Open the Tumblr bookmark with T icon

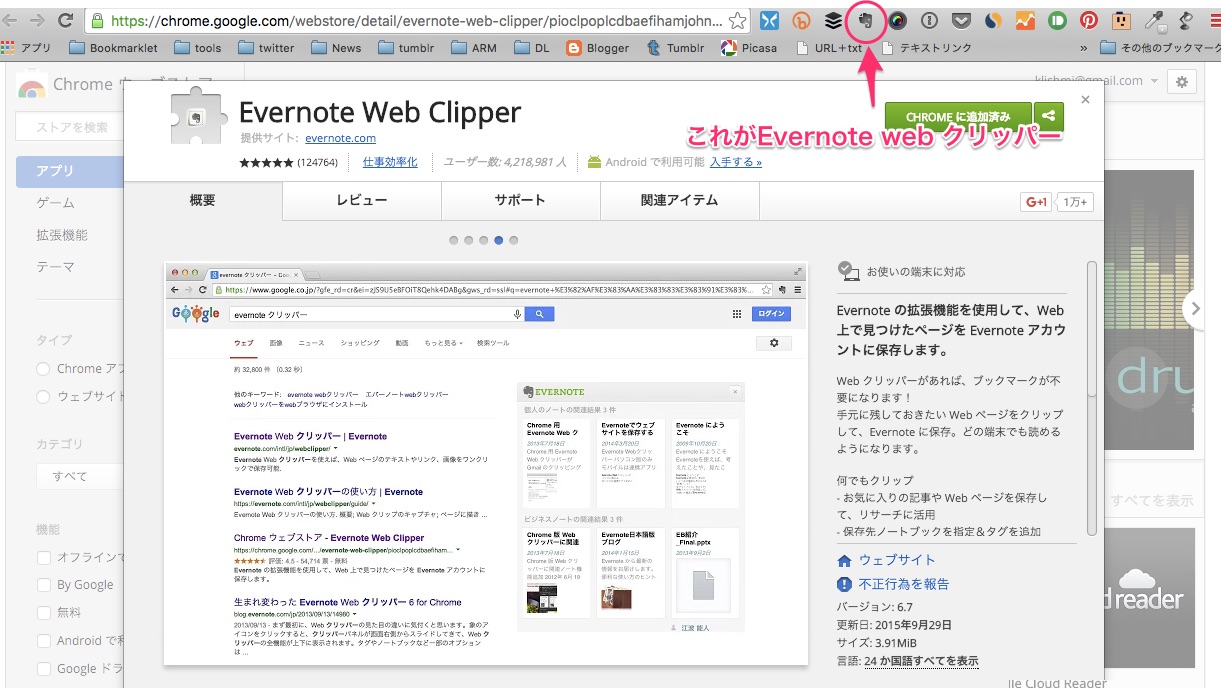(x=675, y=47)
